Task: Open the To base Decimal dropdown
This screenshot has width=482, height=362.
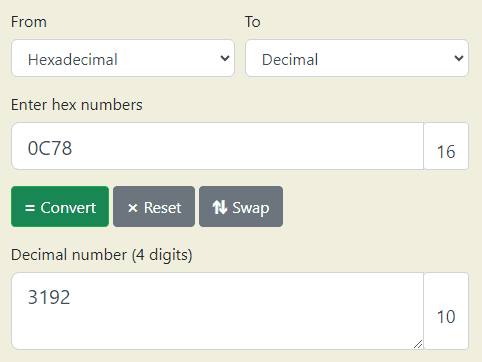Action: [357, 58]
